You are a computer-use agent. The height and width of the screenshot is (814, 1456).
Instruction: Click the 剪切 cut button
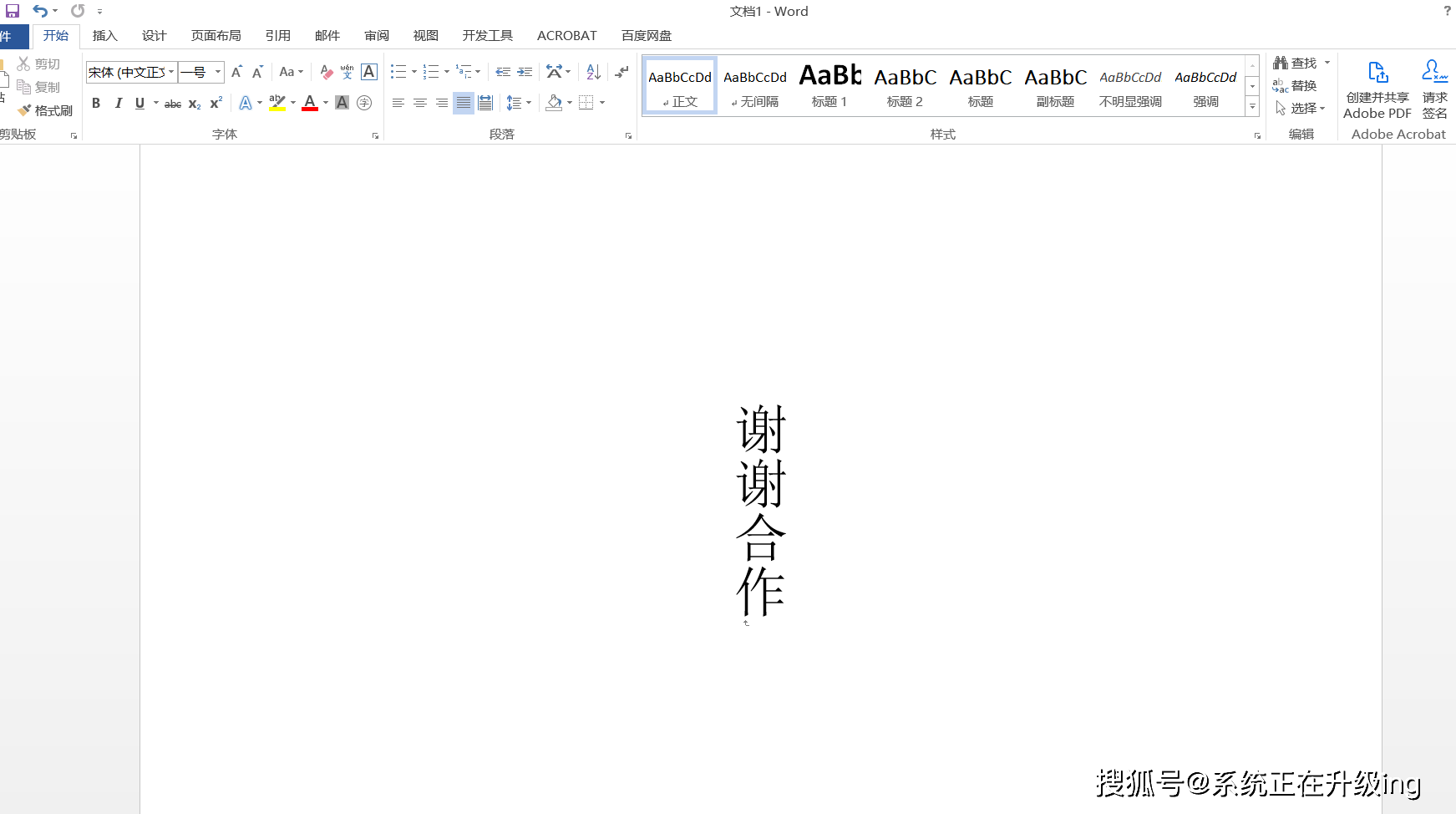(x=38, y=64)
